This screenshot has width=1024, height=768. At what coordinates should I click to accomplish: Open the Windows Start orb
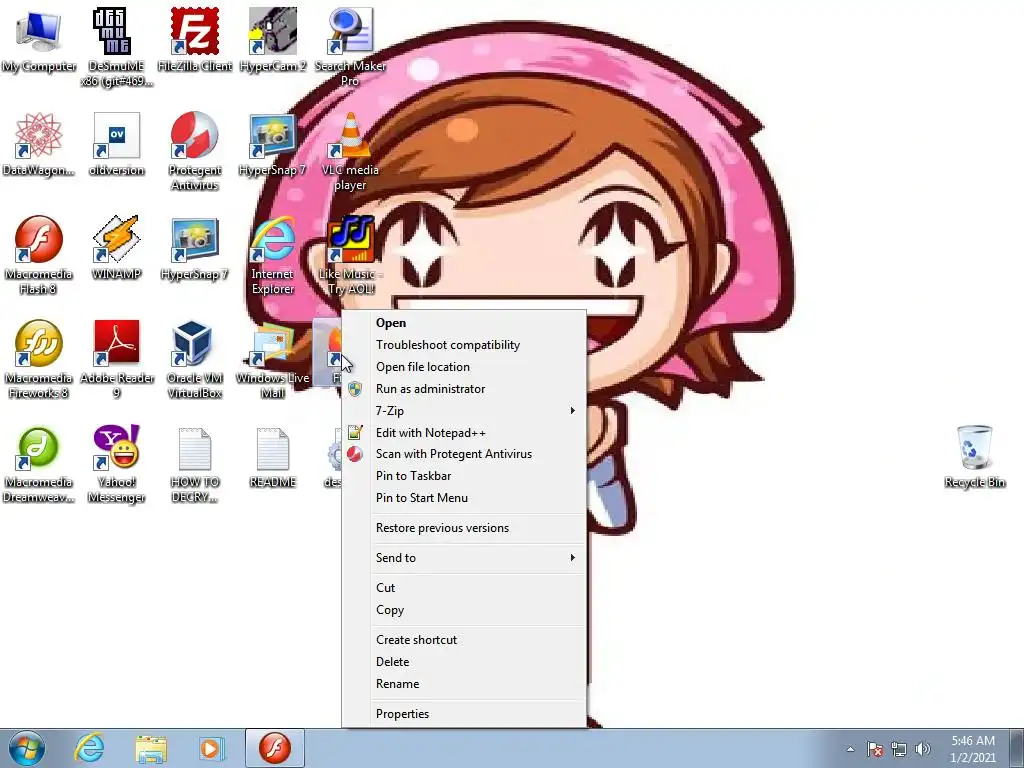27,748
